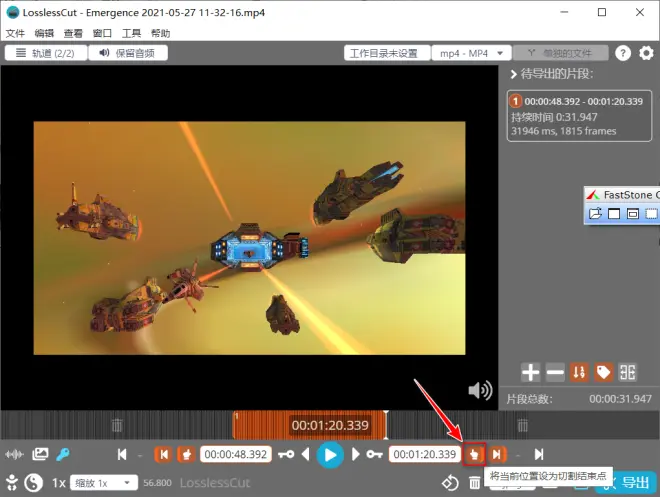Viewport: 660px width, 497px height.
Task: Set the cut end to the current position
Action: coord(474,454)
